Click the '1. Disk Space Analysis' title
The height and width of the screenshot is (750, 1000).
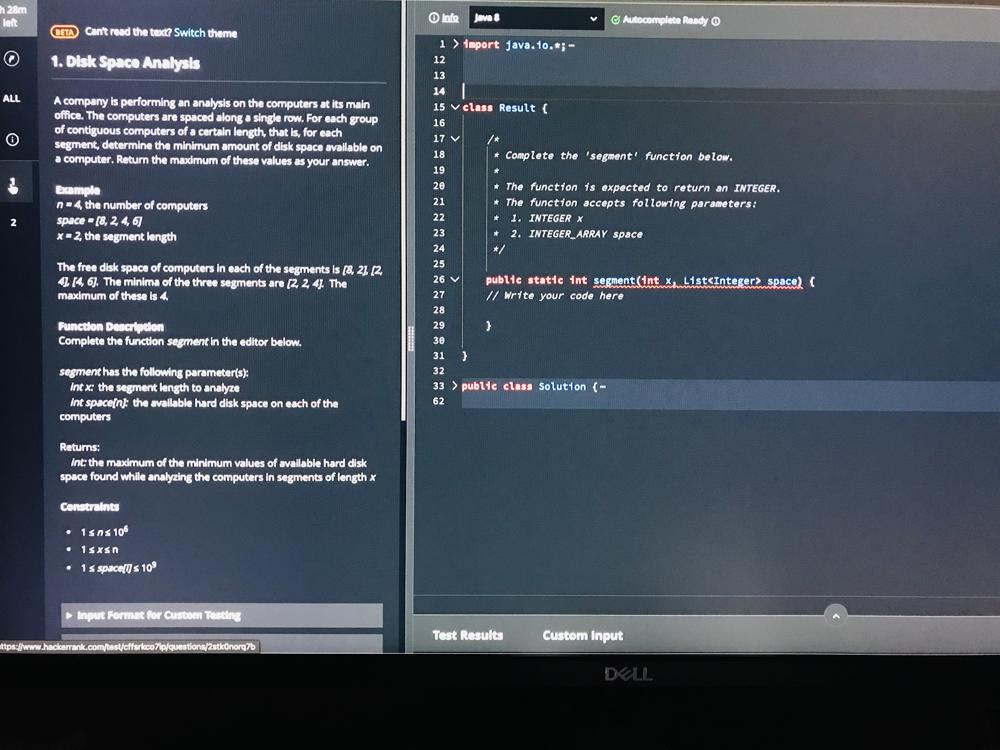coord(125,62)
